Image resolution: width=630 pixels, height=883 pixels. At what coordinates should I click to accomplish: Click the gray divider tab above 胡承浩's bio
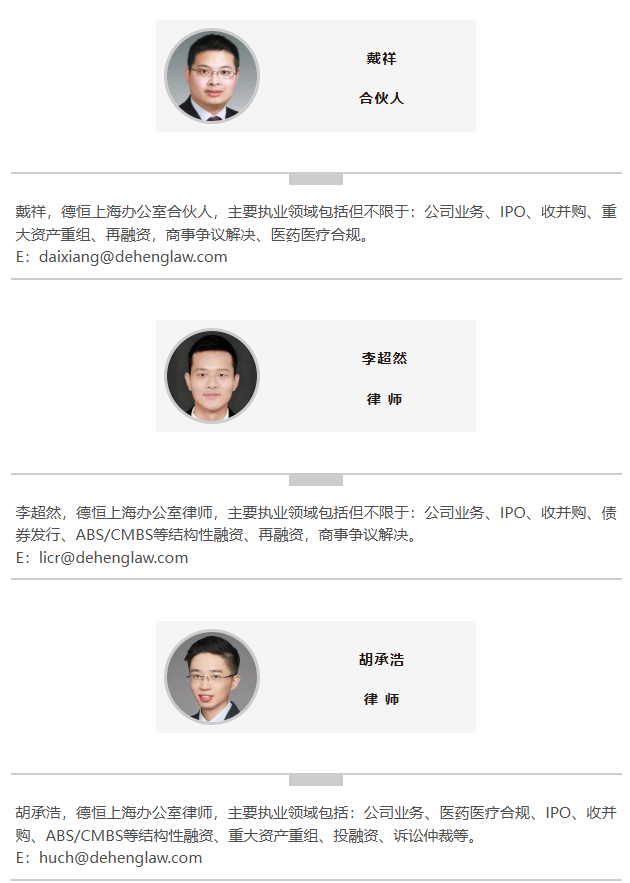tap(316, 780)
